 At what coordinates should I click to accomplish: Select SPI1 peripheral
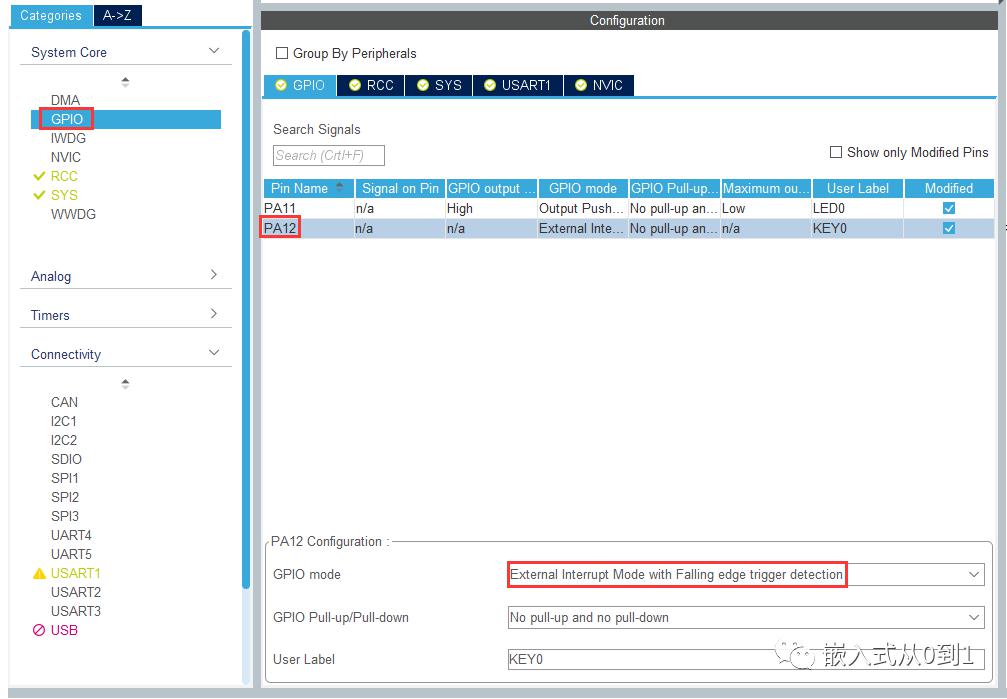[x=65, y=478]
